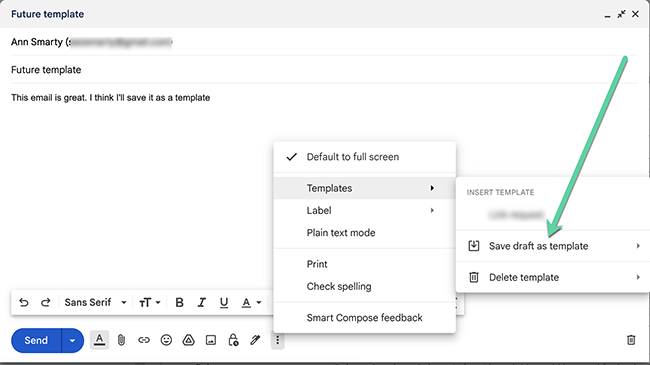The height and width of the screenshot is (365, 650).
Task: Select Plain text mode
Action: [x=365, y=233]
